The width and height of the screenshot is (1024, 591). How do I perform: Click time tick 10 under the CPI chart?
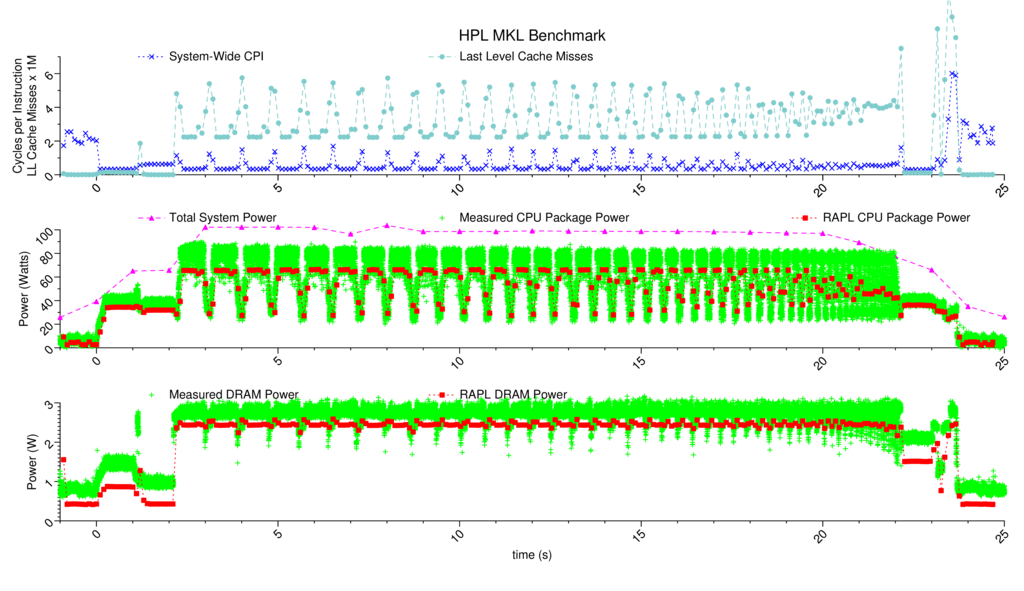[x=457, y=189]
